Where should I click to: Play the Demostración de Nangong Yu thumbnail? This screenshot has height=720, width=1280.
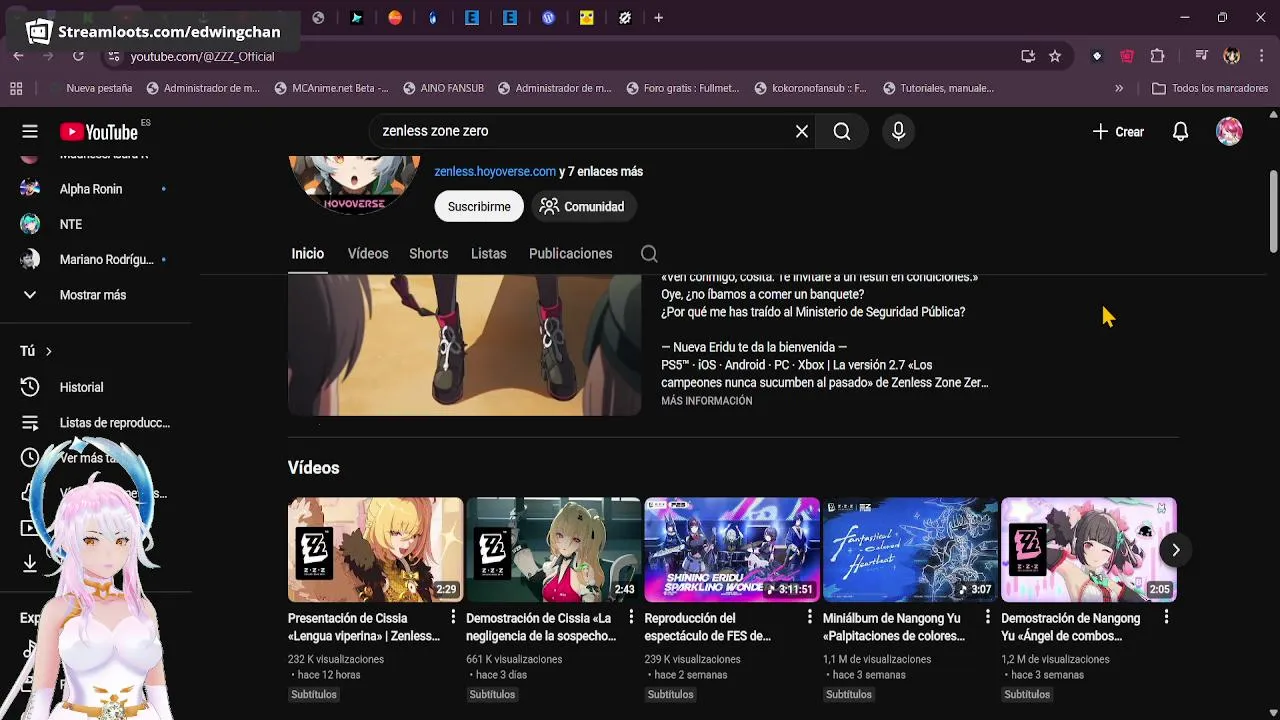point(1088,549)
